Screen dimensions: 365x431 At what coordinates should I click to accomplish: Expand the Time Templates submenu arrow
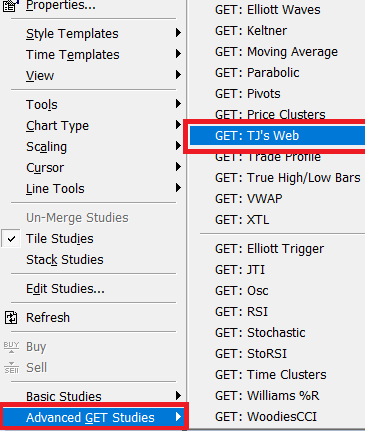178,54
